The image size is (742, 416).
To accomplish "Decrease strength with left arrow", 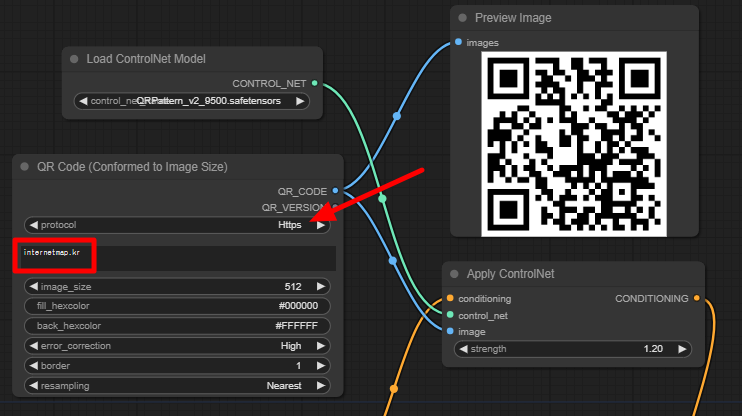I will (463, 349).
